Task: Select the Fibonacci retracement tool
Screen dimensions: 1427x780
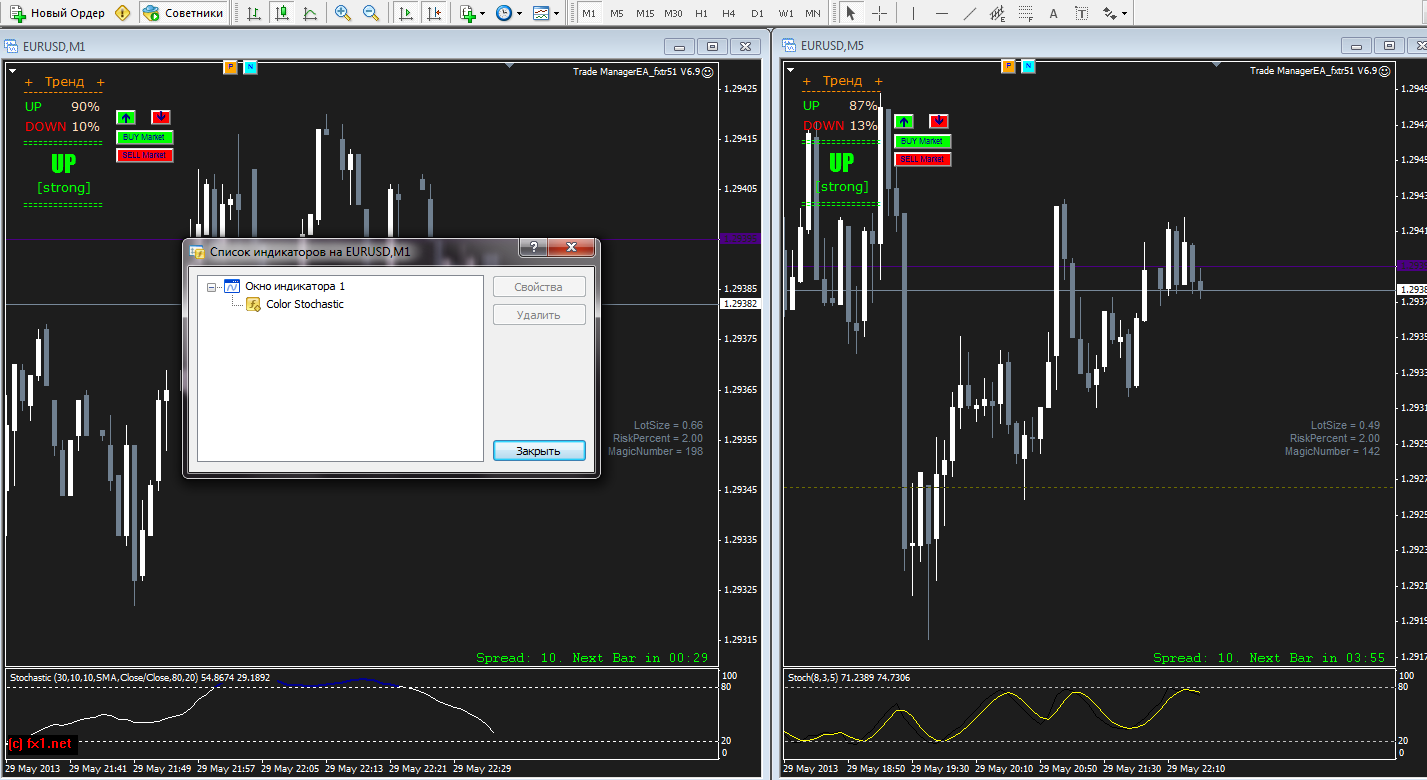Action: tap(1026, 13)
